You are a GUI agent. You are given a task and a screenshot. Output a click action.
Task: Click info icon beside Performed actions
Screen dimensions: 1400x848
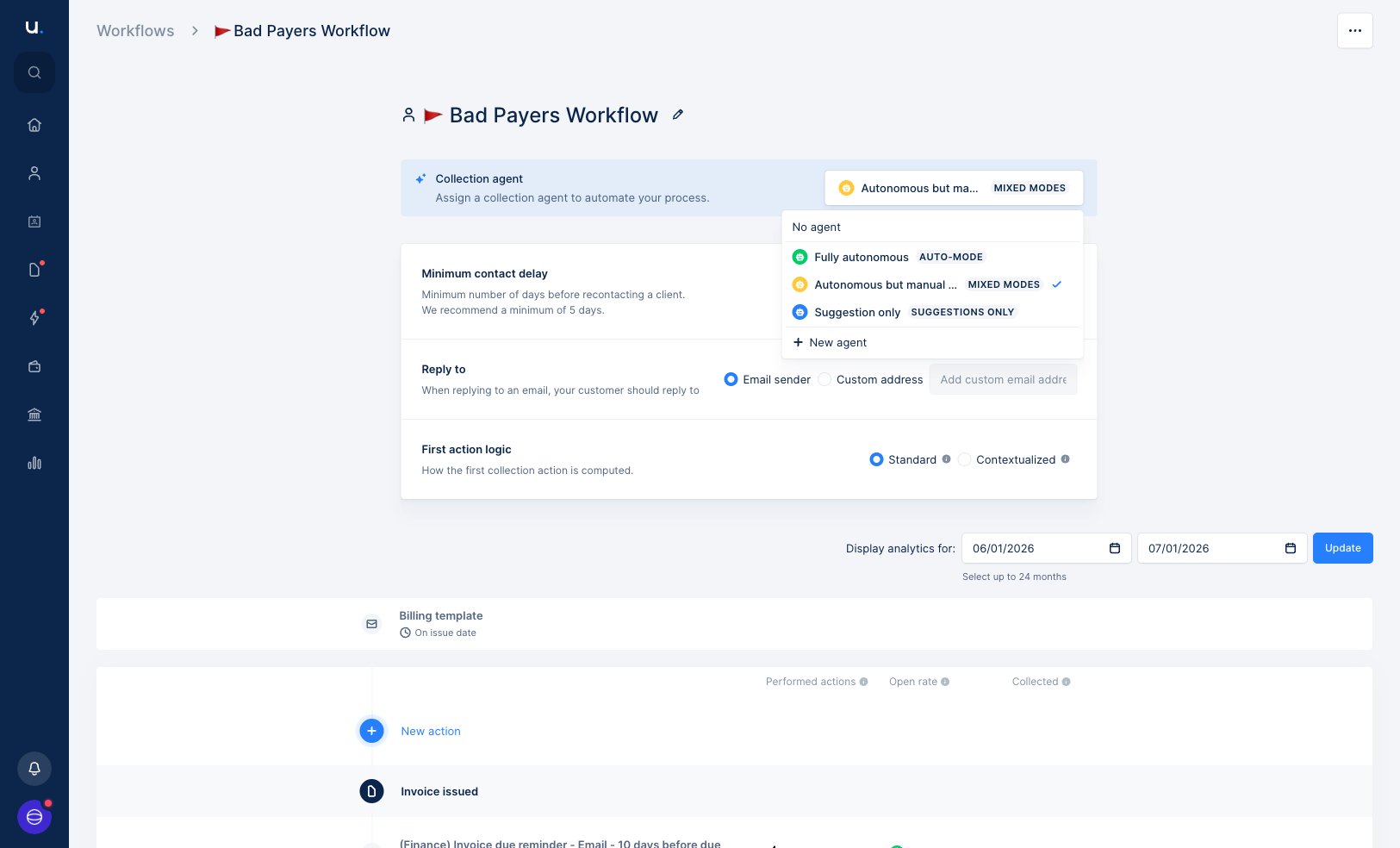point(863,682)
